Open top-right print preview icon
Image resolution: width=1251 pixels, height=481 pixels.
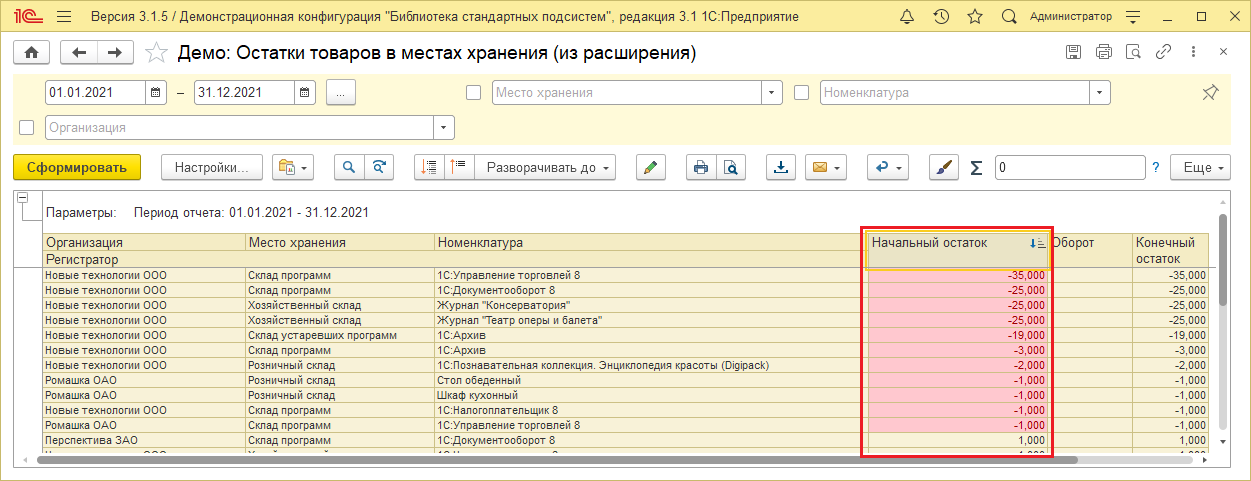tap(1134, 52)
